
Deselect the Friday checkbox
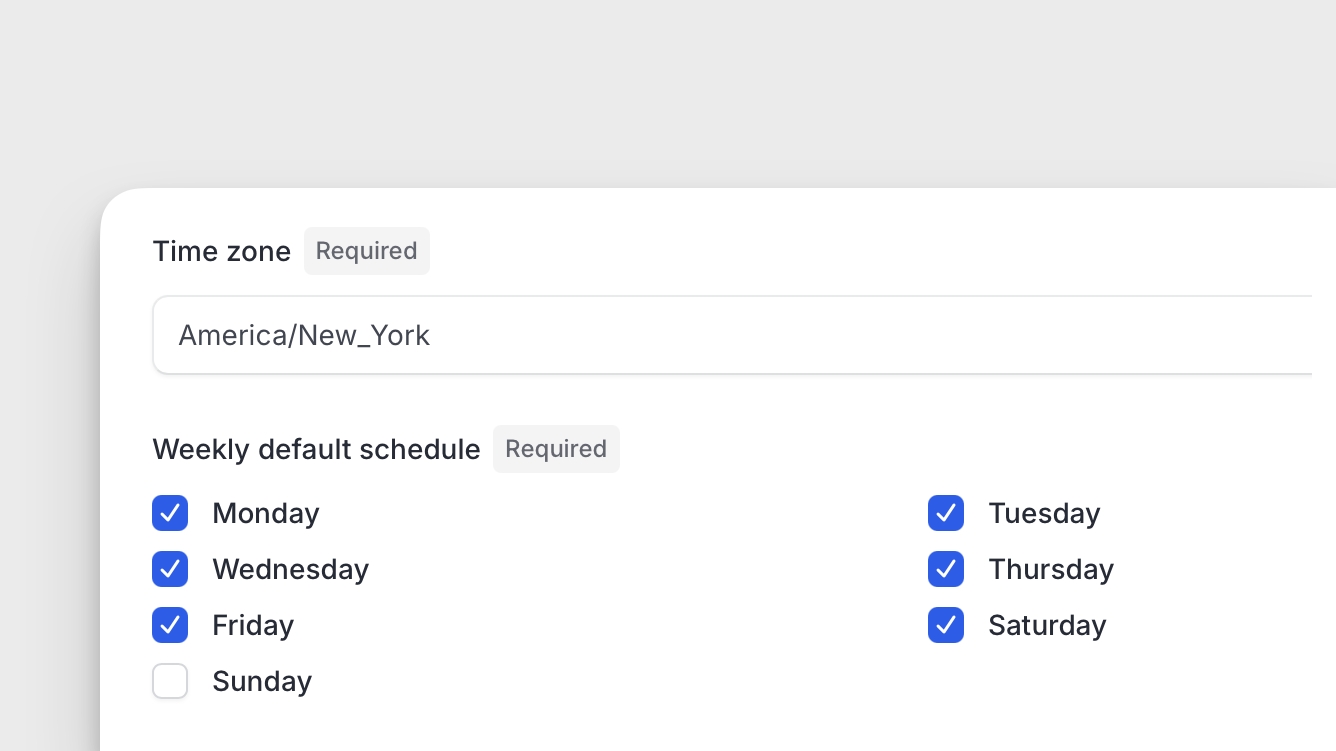(170, 625)
